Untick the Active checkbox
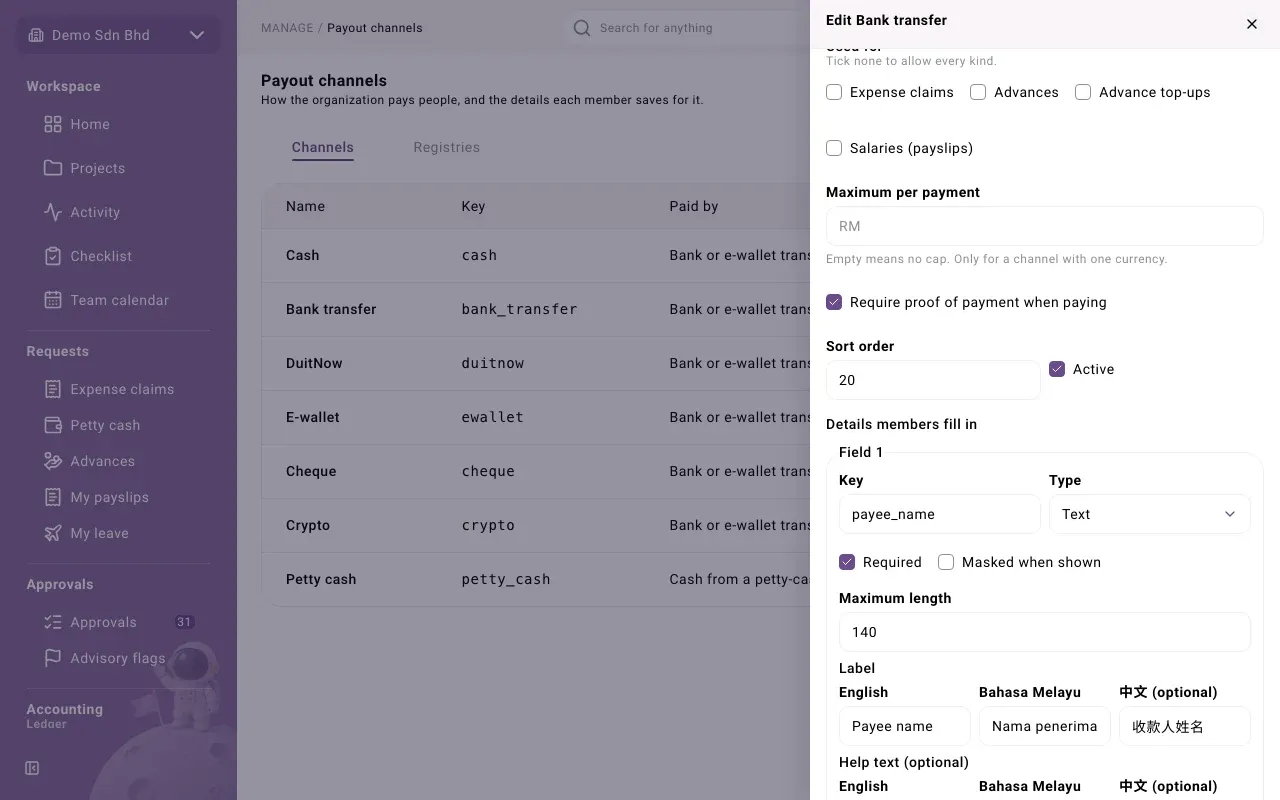Viewport: 1280px width, 800px height. pyautogui.click(x=1057, y=369)
